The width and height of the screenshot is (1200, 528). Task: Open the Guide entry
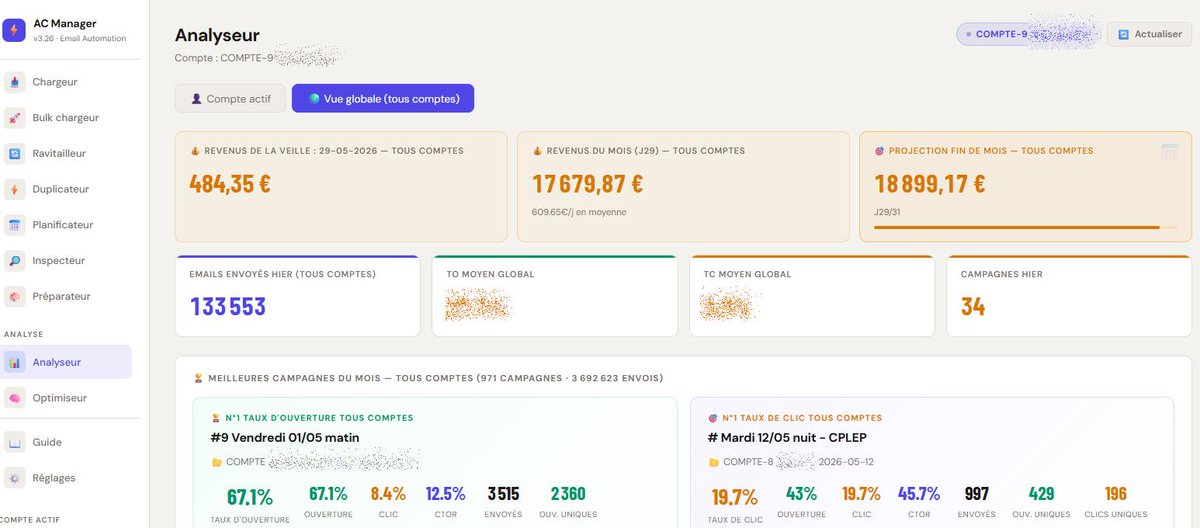point(66,442)
